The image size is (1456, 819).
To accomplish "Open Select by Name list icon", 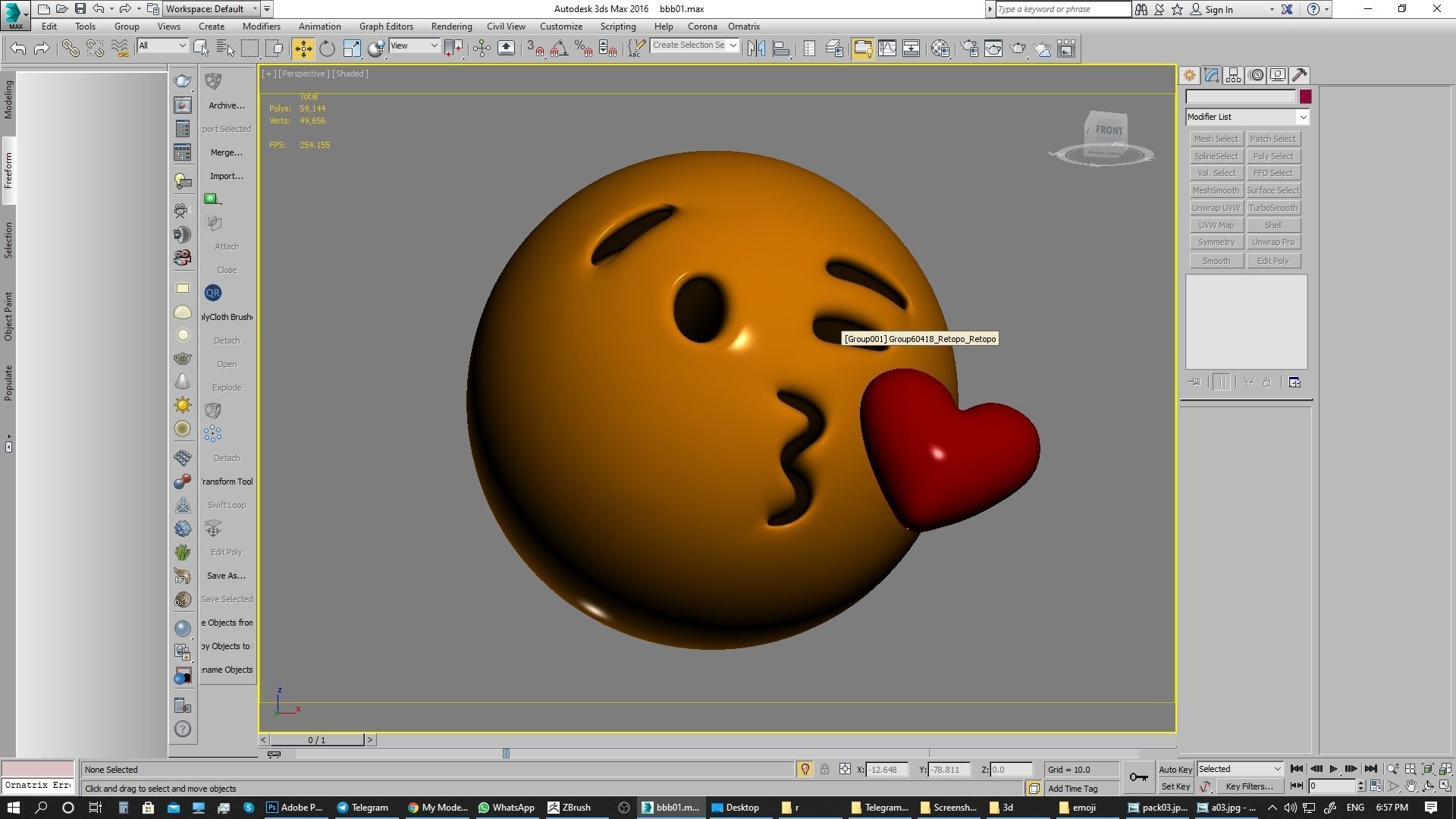I will pos(225,49).
